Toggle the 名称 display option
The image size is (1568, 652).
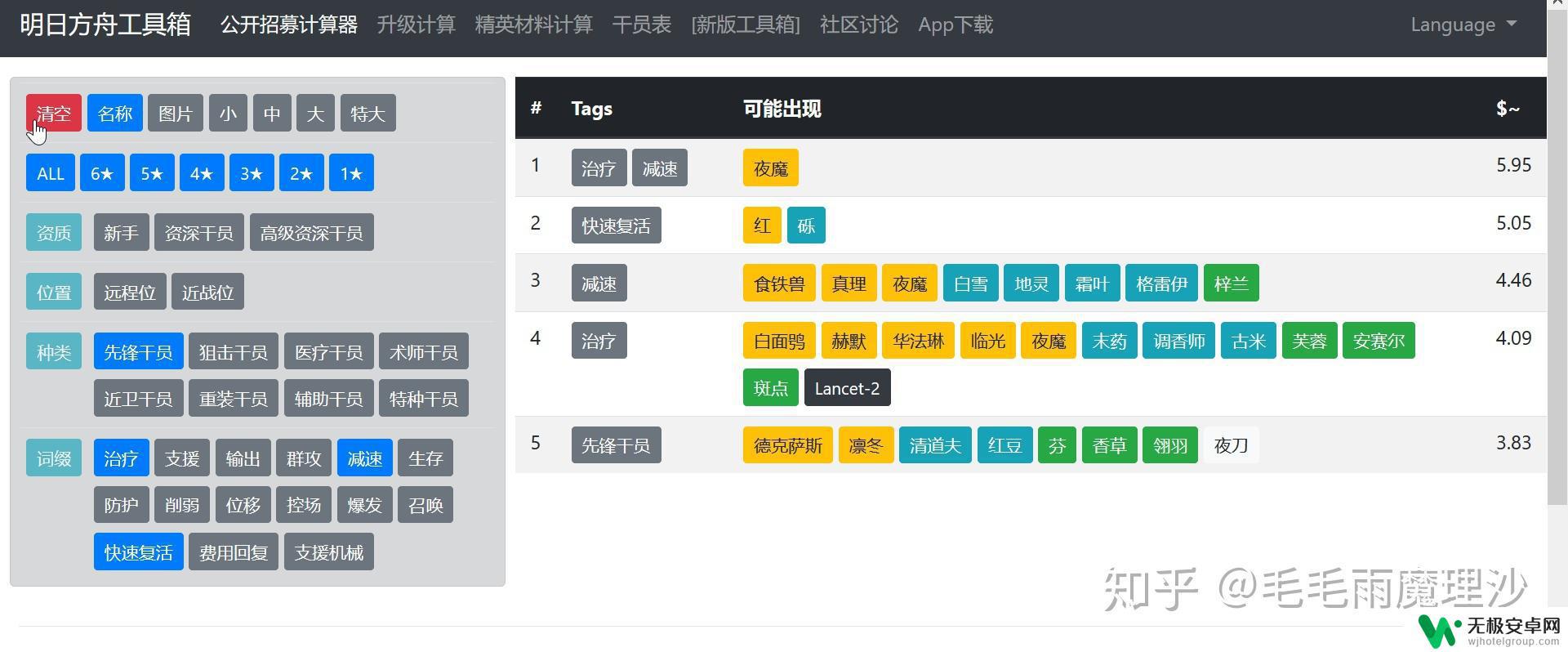pos(115,113)
